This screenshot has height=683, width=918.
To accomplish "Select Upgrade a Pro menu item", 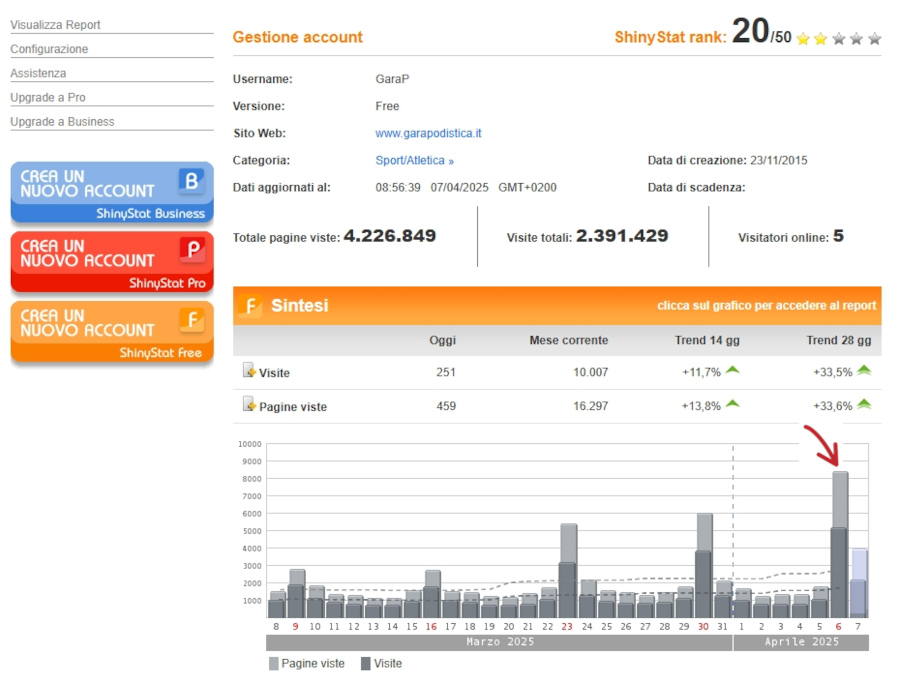I will [48, 97].
